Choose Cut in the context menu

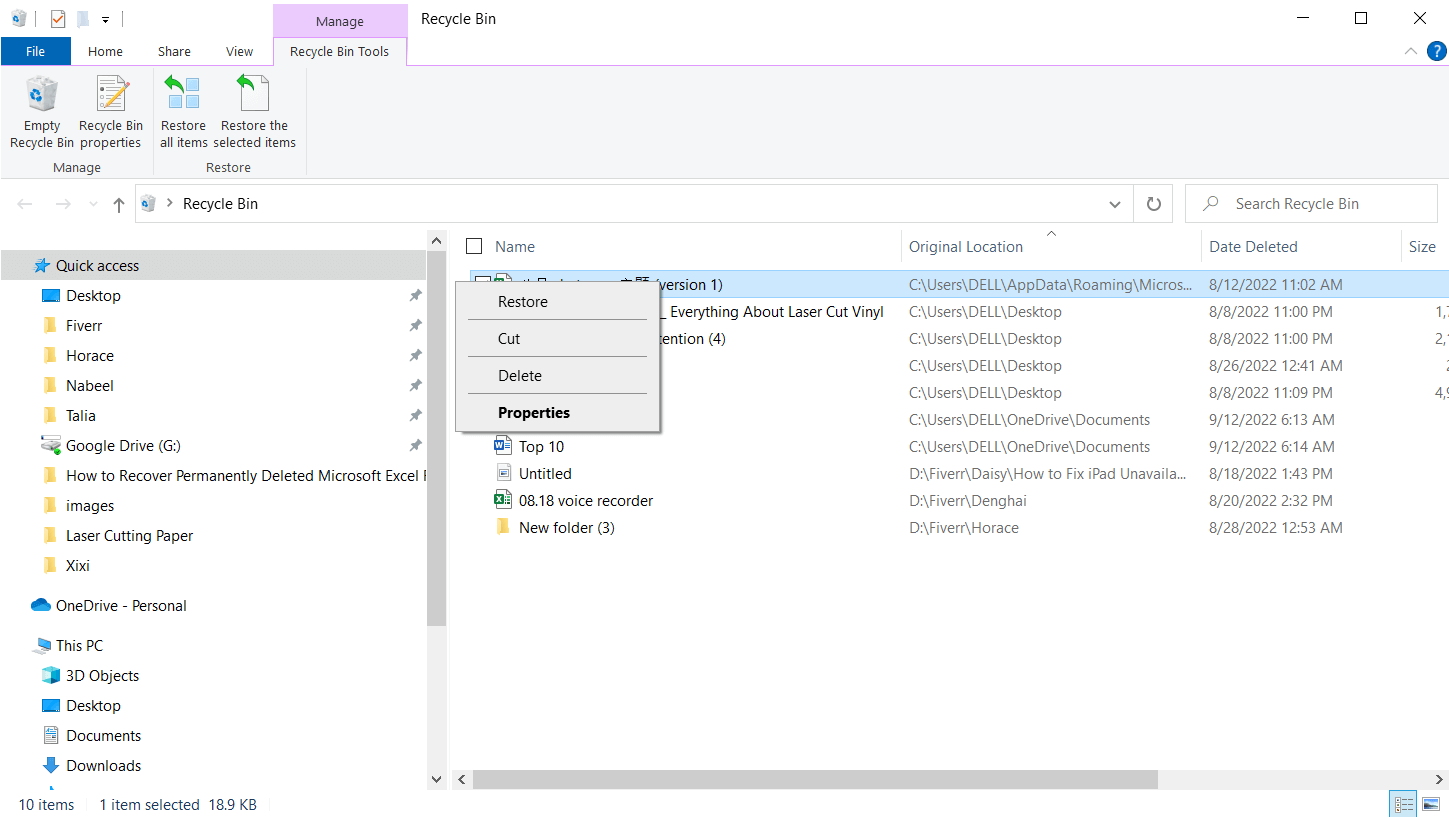557,339
